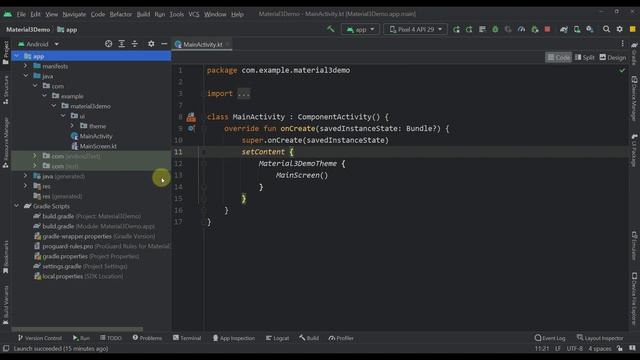Select the MainActivity.kt editor tab
This screenshot has height=360, width=640.
[x=202, y=44]
